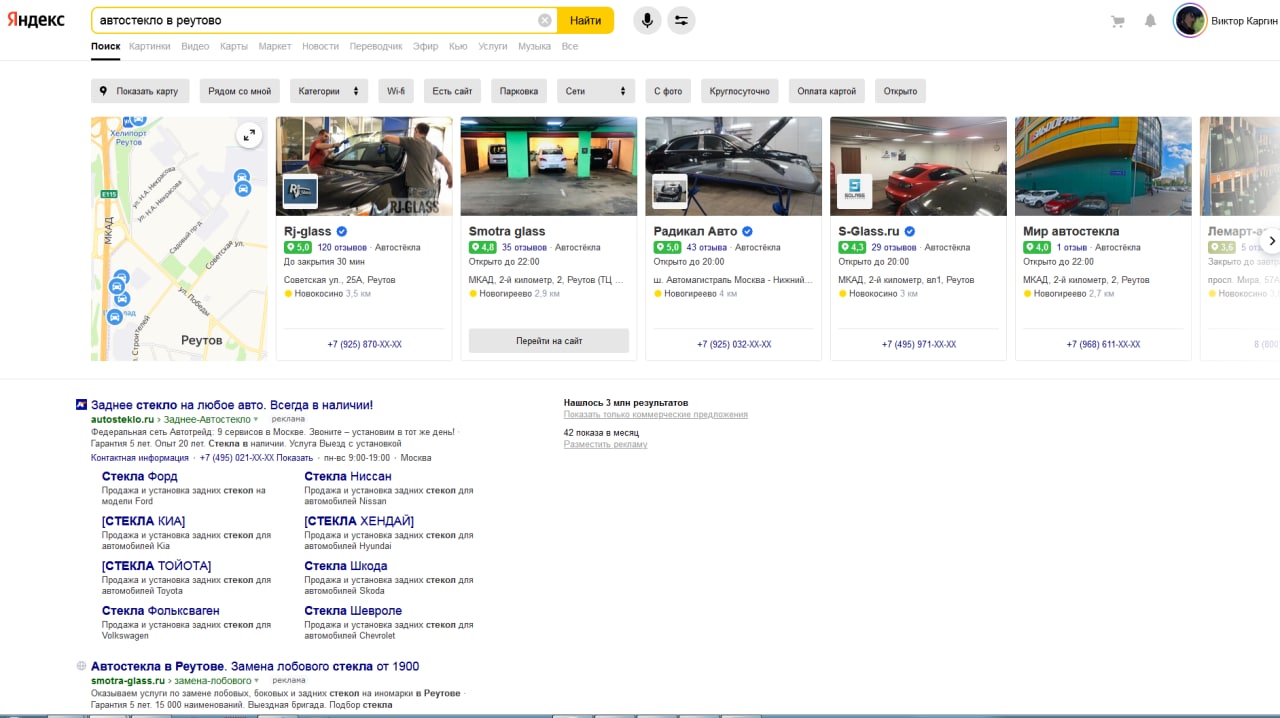The height and width of the screenshot is (718, 1280).
Task: Click the Найти search button
Action: (586, 20)
